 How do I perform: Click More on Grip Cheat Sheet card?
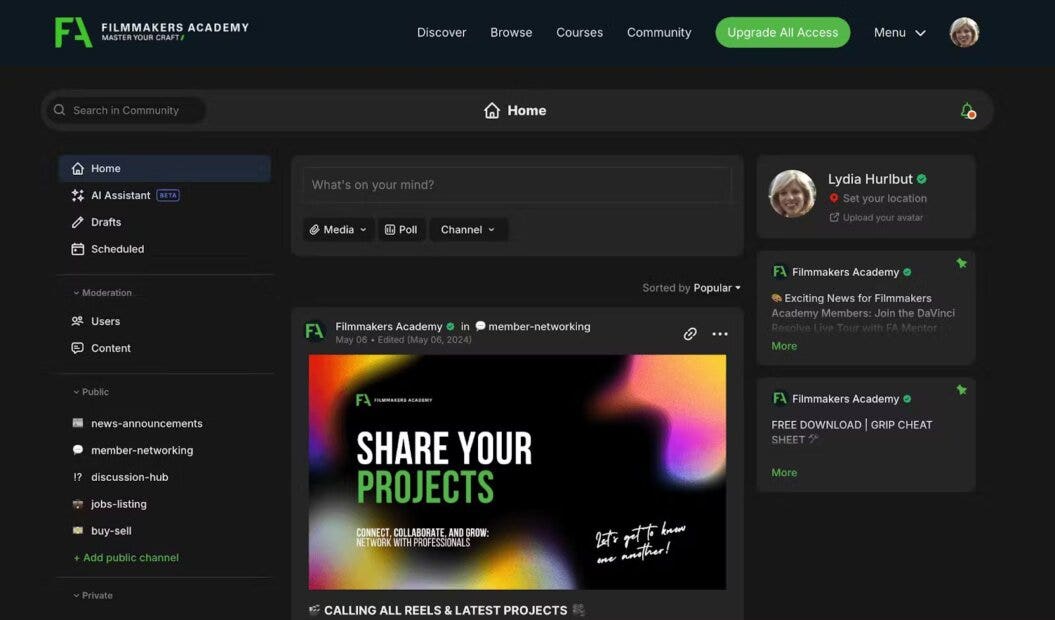pos(784,473)
